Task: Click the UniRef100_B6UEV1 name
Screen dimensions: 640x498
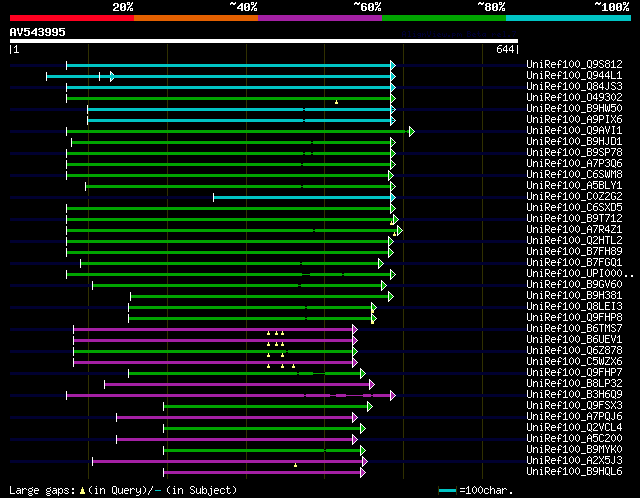Action: pyautogui.click(x=574, y=340)
